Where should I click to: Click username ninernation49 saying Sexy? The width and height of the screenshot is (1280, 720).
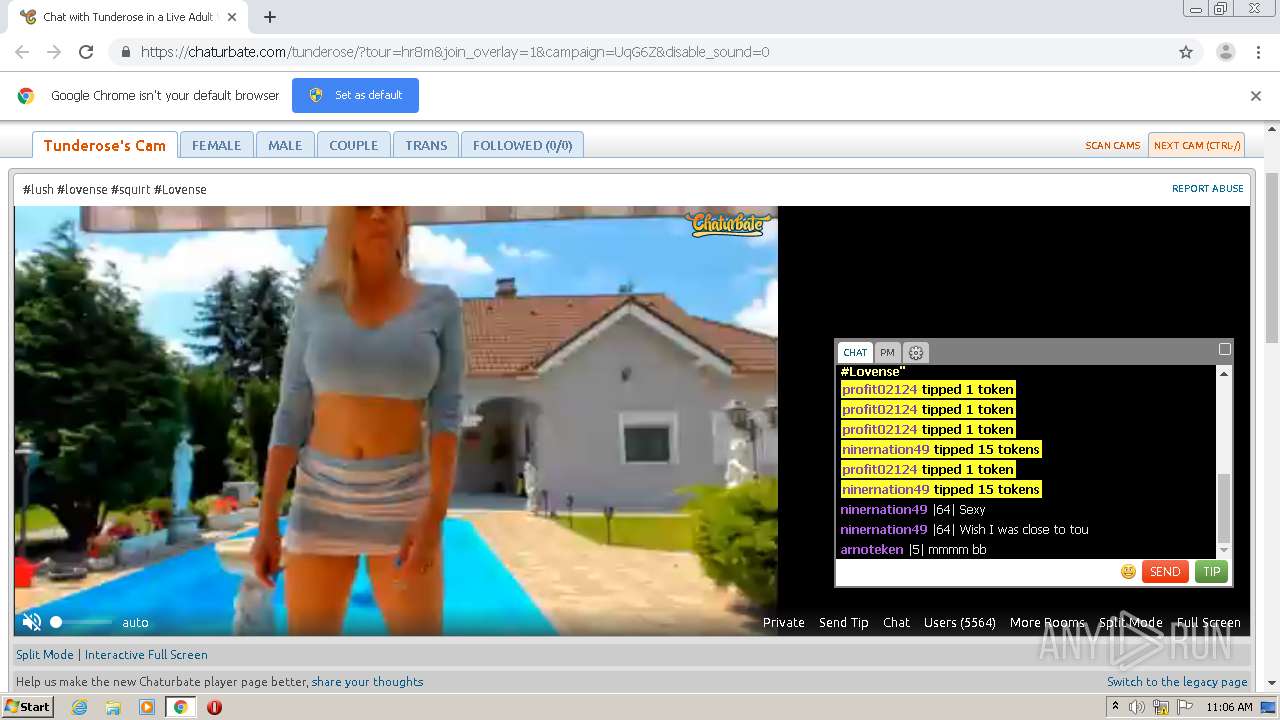point(884,509)
